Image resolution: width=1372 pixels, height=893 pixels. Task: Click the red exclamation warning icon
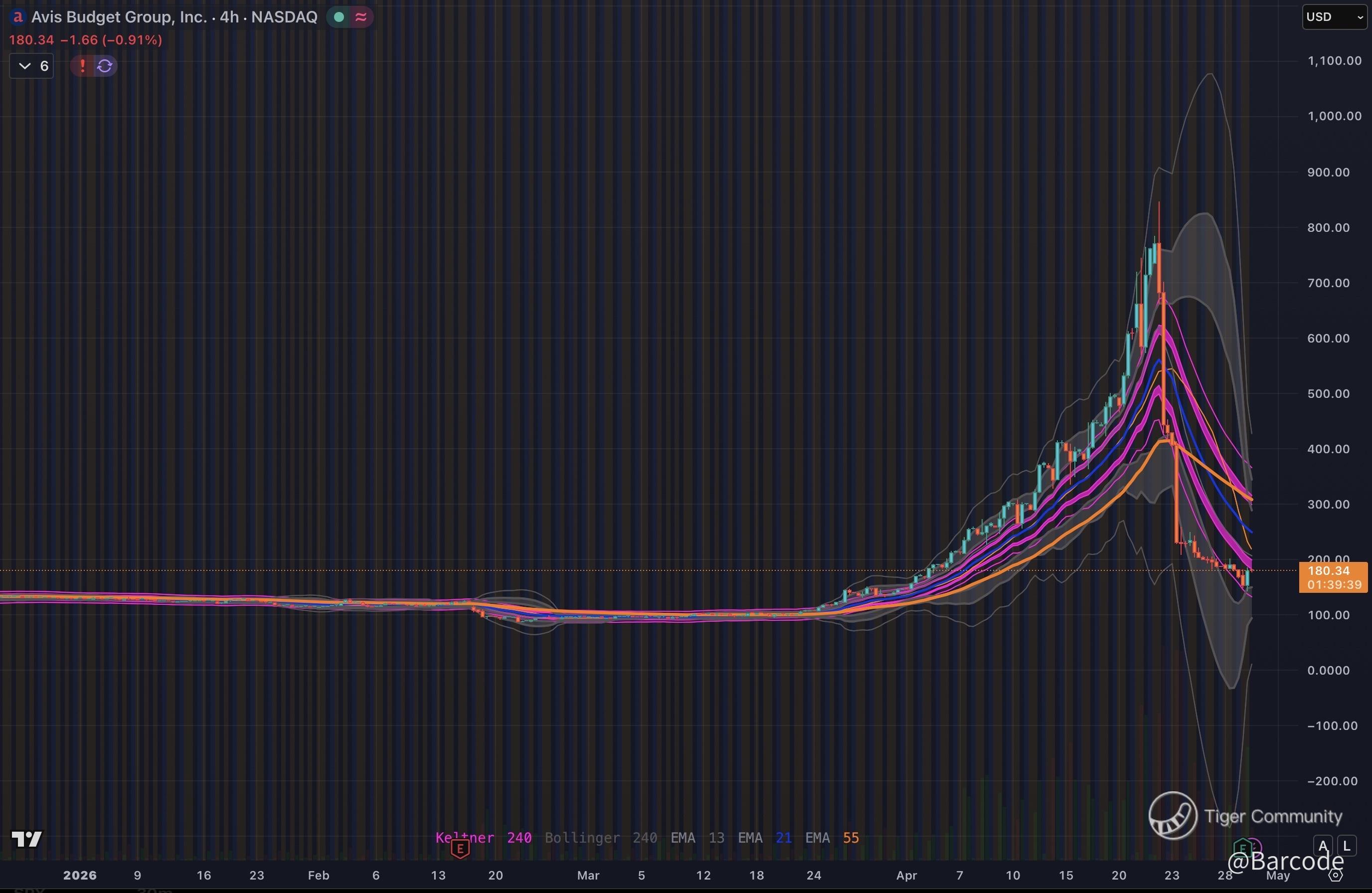pos(82,66)
